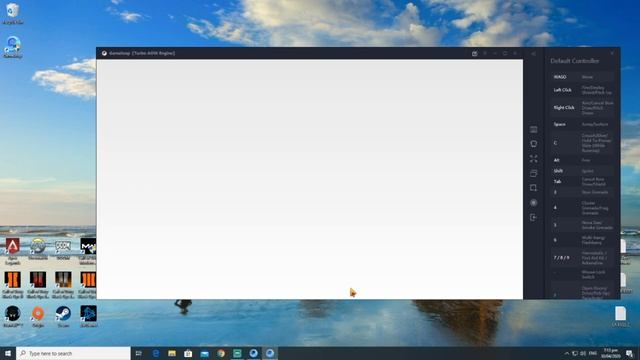Screen dimensions: 640x360
Task: Open the Gameloop desktop shortcut
Action: tap(13, 47)
